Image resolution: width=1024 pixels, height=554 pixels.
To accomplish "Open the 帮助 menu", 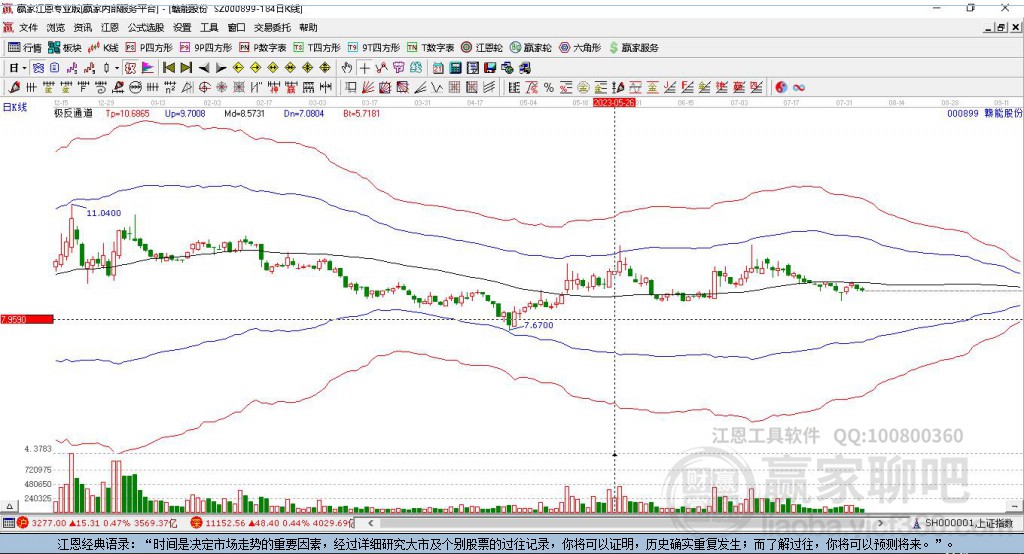I will [308, 27].
